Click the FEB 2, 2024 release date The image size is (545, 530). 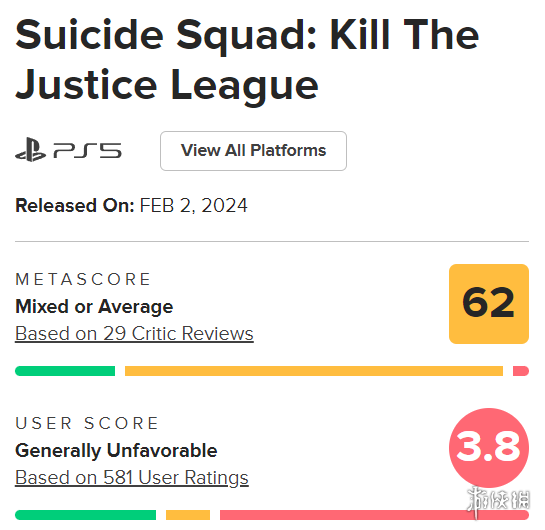194,205
